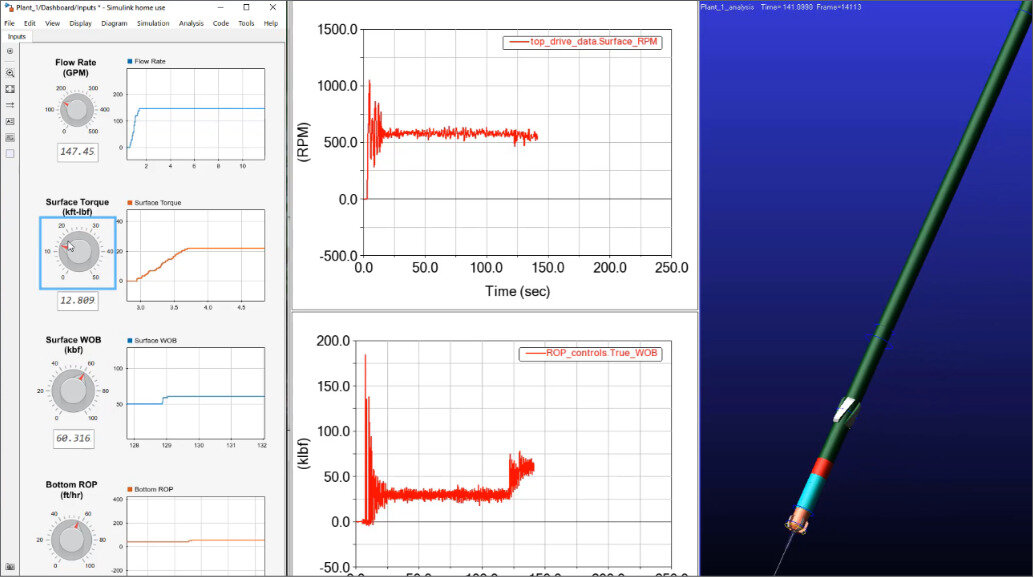Toggle the top_drive_data.Surface_RPM legend entry
The width and height of the screenshot is (1034, 578).
585,42
